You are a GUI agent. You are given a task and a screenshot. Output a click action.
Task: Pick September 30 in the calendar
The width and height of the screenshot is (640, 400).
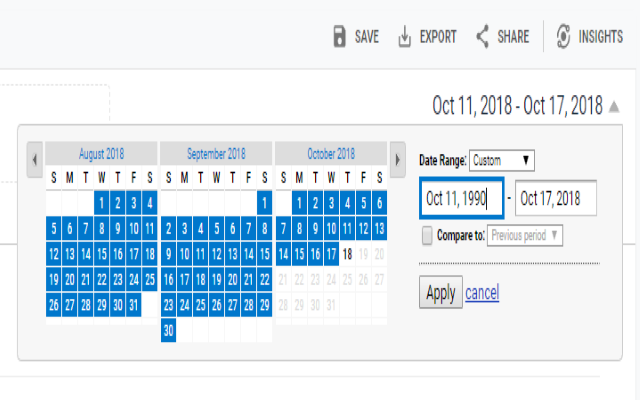coord(168,330)
